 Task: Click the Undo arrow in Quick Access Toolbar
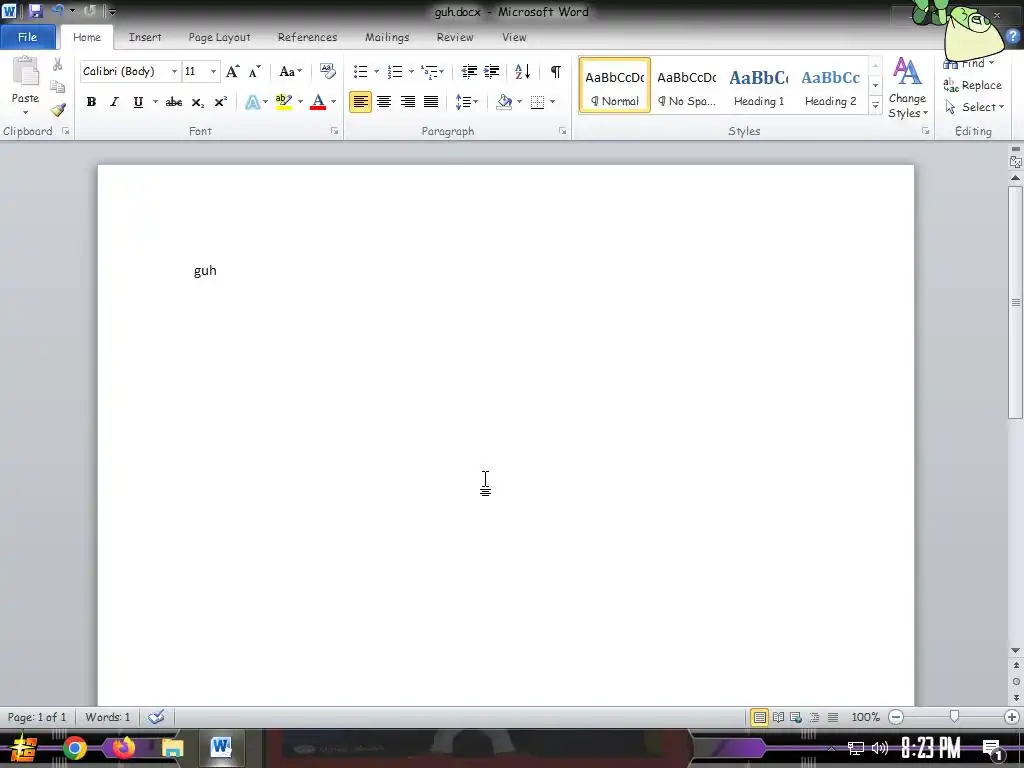tap(57, 10)
